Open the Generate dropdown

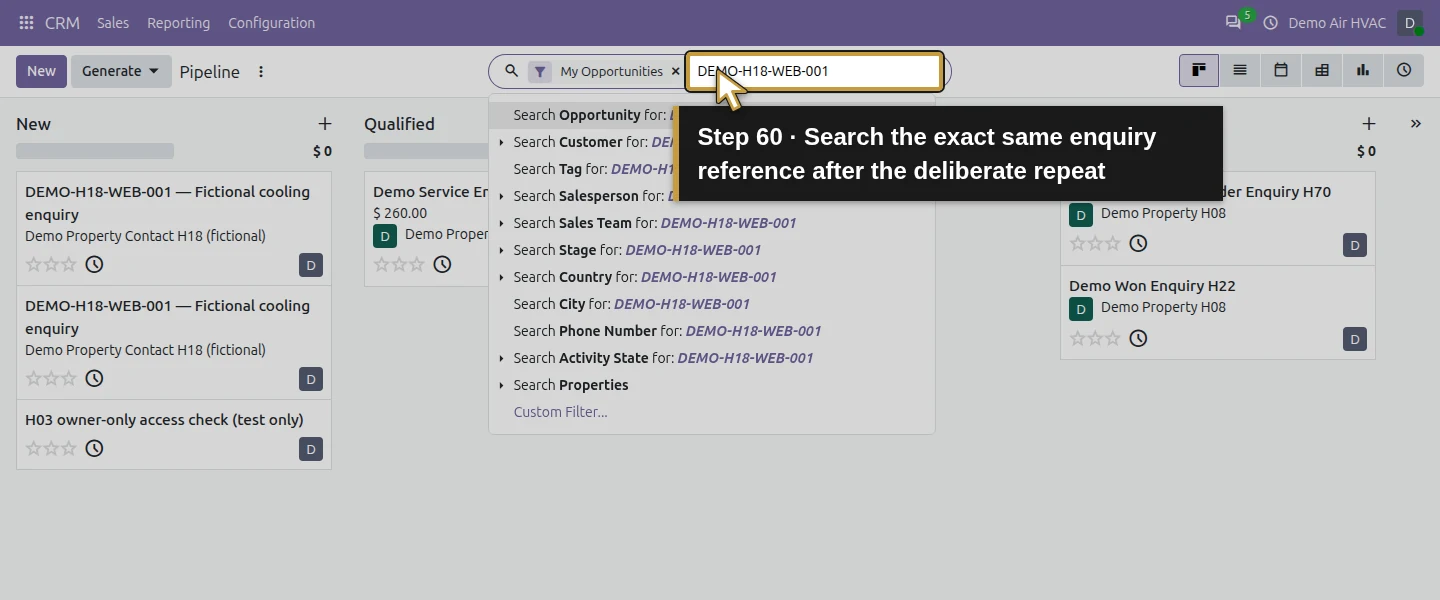click(121, 71)
